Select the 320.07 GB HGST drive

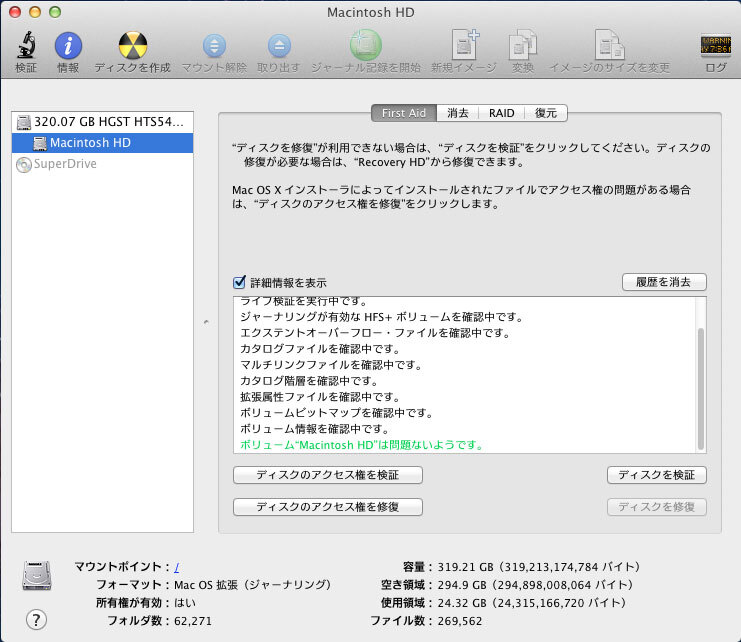103,122
